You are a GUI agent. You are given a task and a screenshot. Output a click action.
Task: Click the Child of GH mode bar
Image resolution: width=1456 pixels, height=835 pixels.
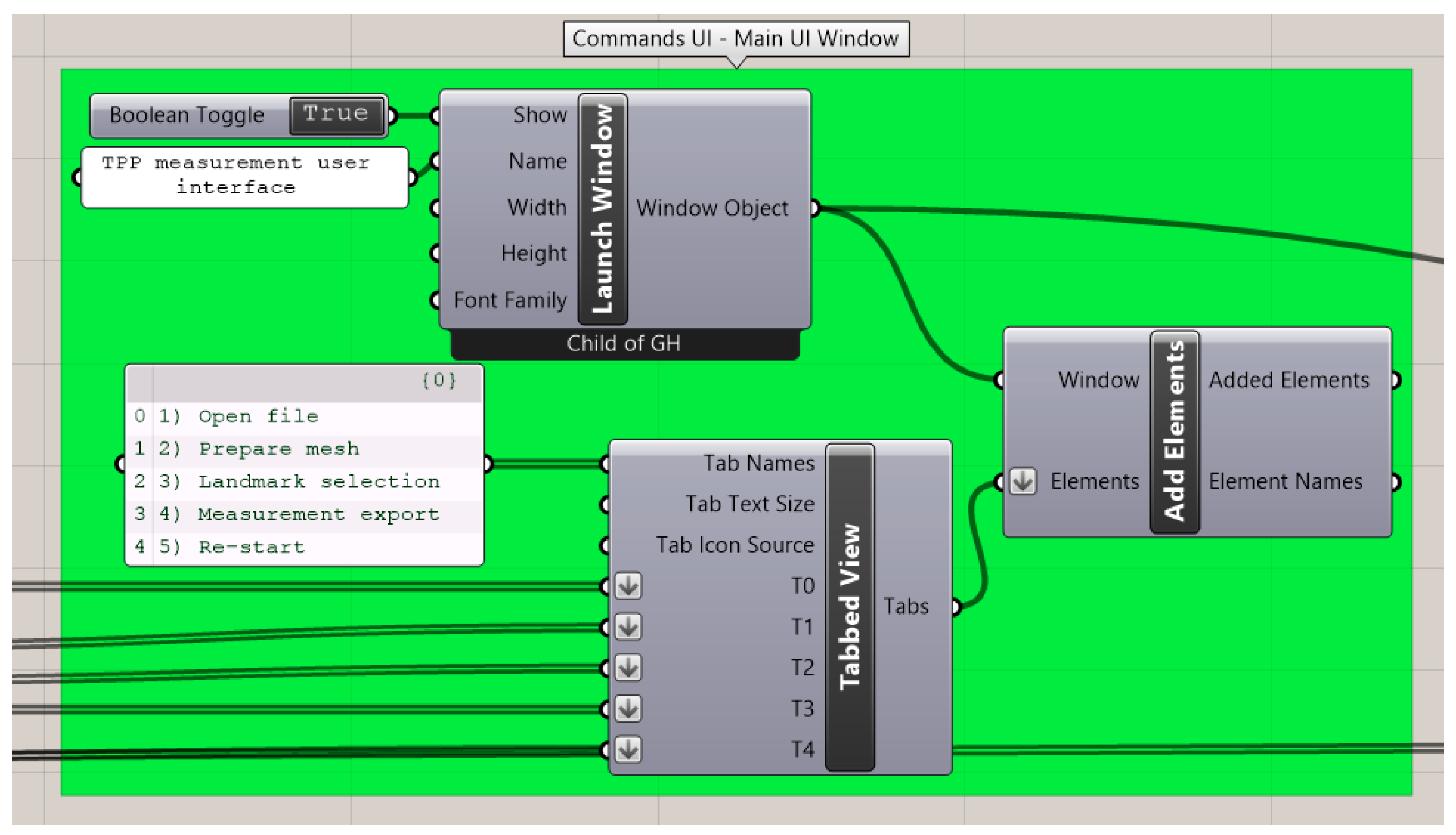click(624, 343)
